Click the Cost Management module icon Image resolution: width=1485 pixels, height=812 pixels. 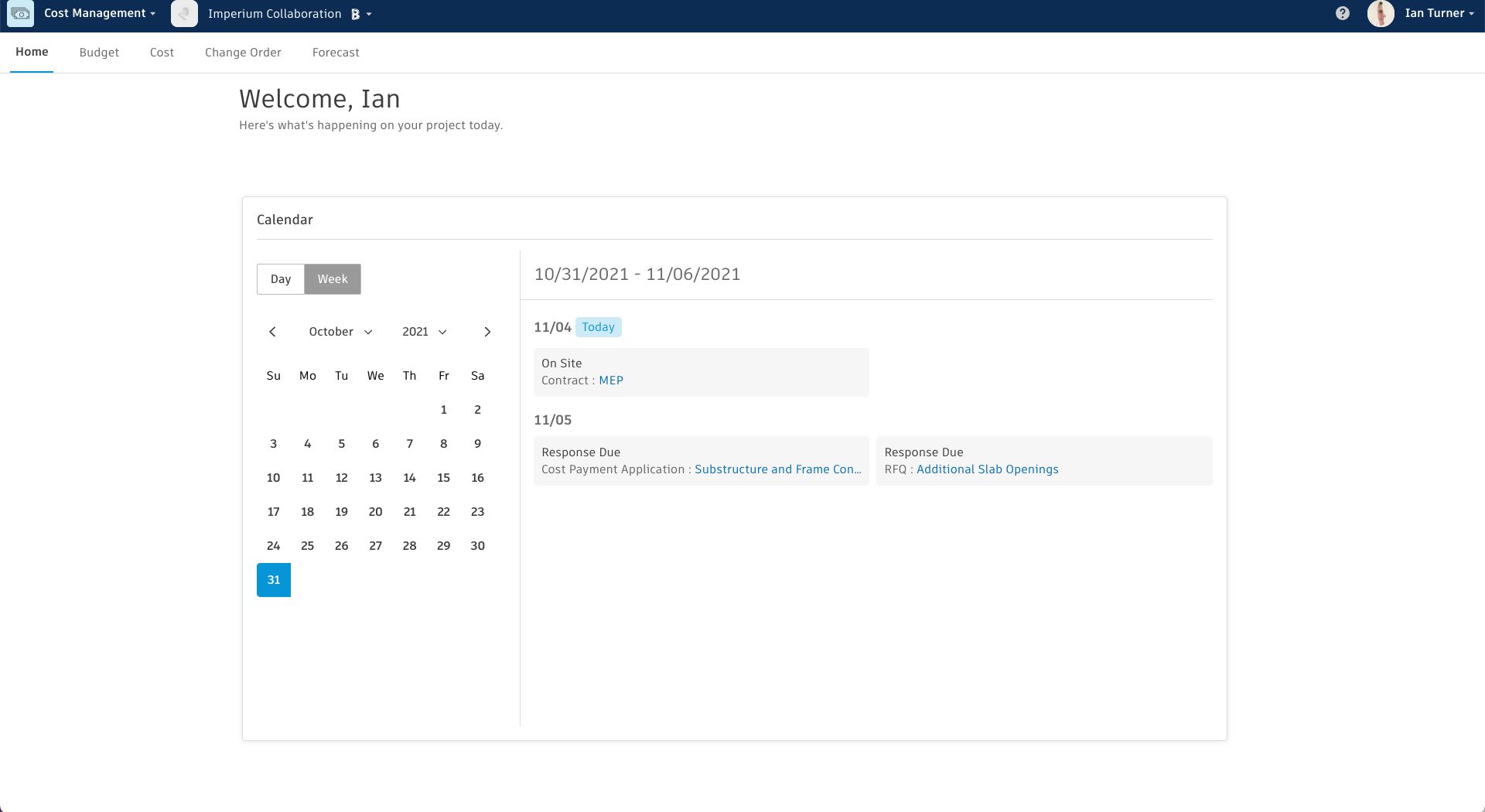point(21,14)
